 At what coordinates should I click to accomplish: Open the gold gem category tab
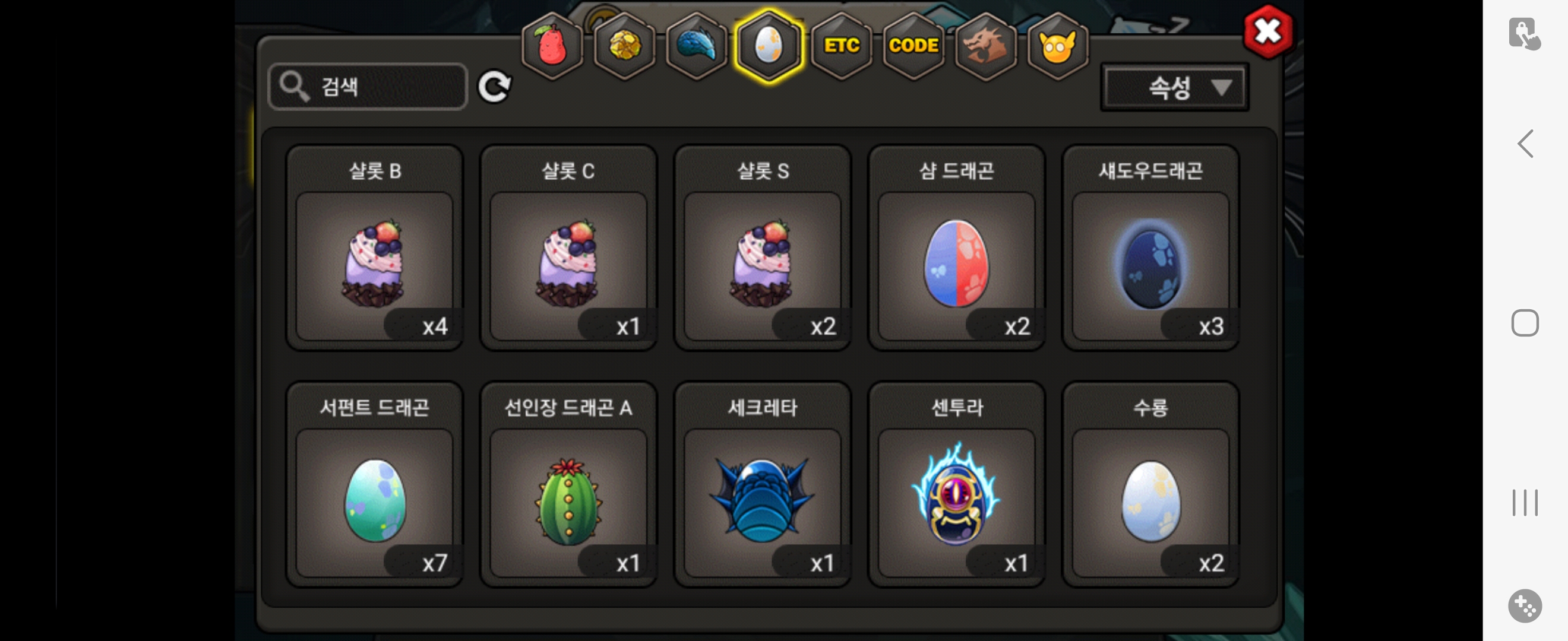click(624, 46)
